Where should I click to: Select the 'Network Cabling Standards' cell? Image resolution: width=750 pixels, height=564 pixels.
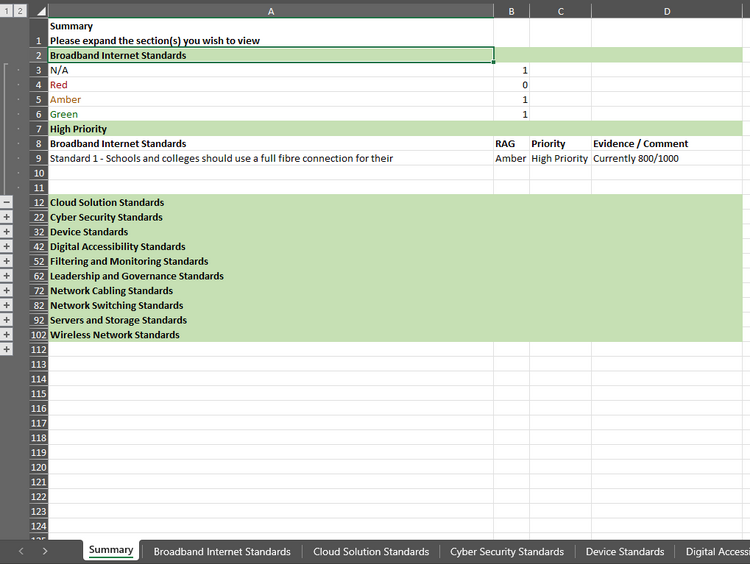click(271, 291)
